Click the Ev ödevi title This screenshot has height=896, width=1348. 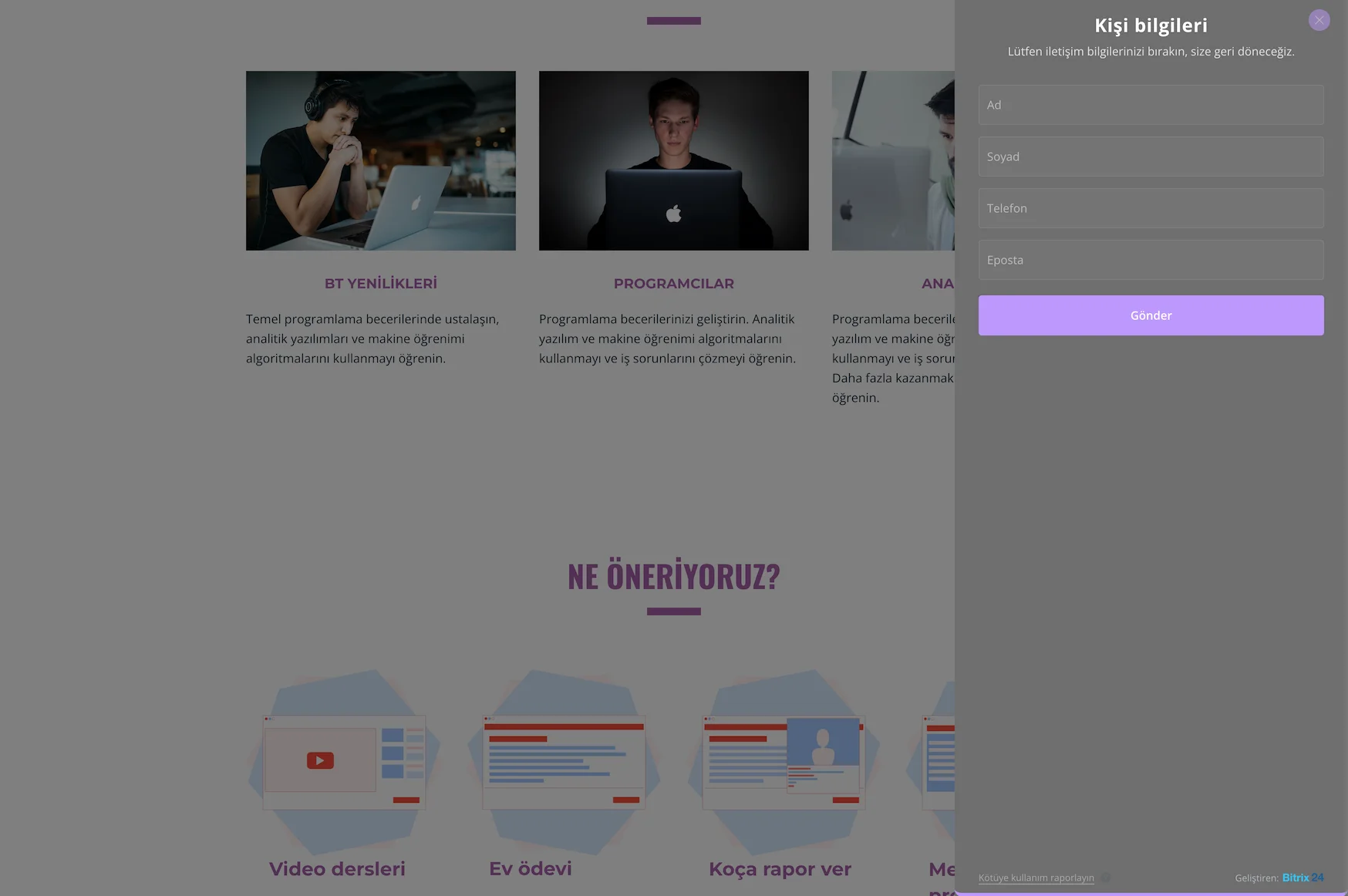click(531, 869)
